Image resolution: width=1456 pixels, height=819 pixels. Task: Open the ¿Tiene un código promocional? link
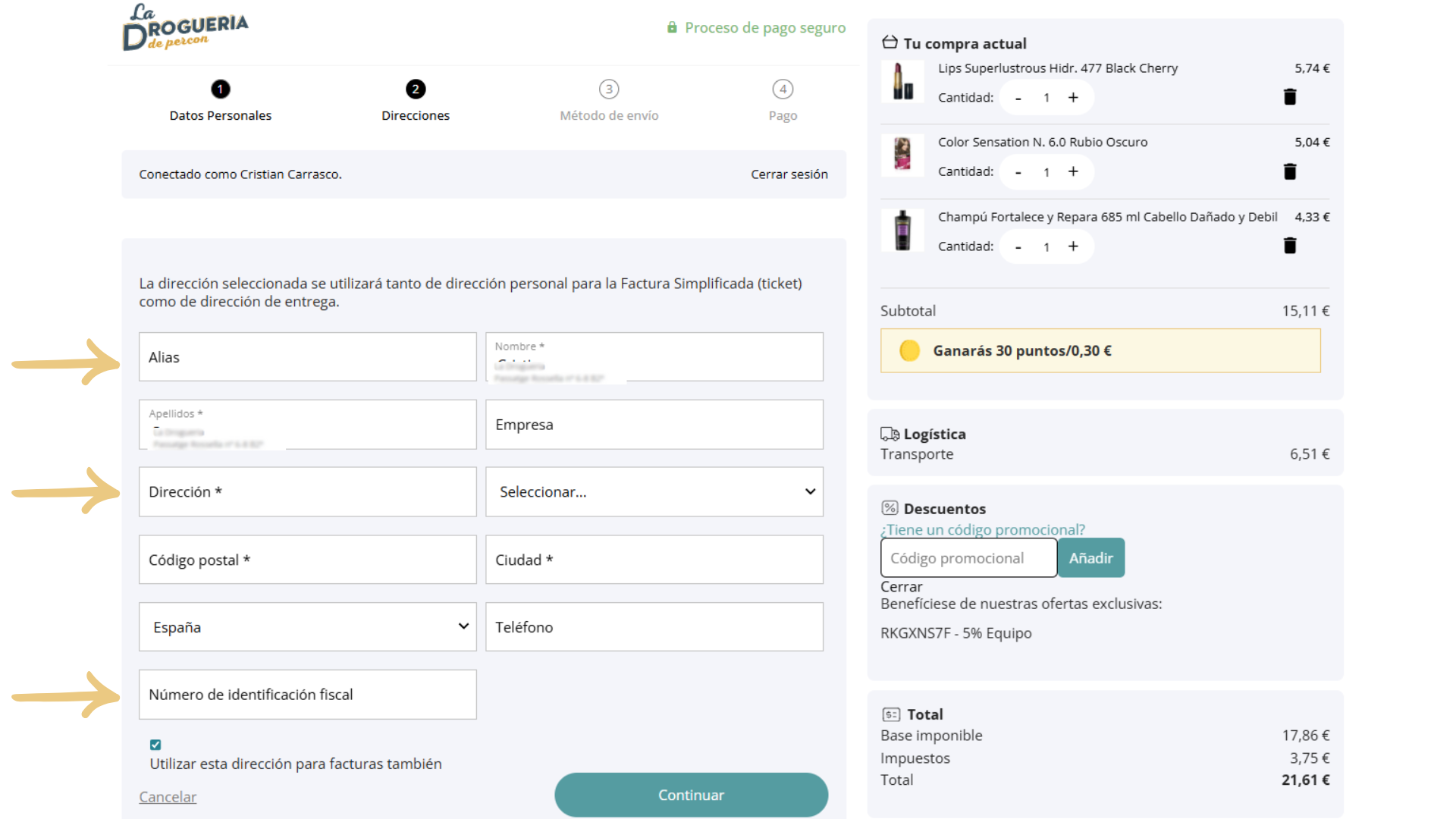982,529
